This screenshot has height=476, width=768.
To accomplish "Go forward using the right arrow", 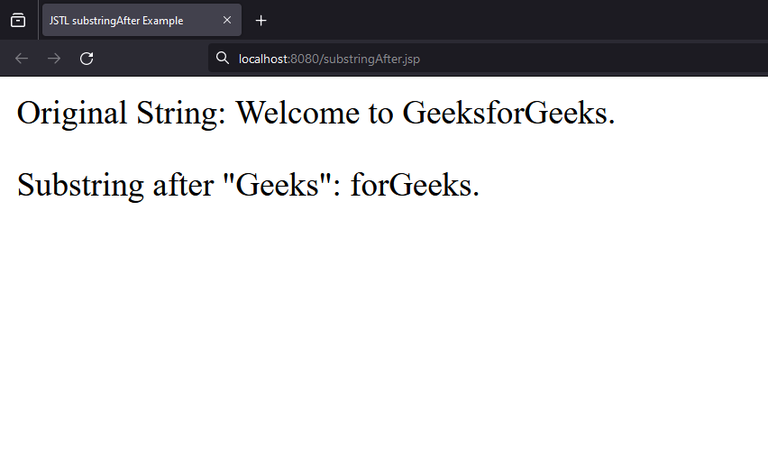I will (x=54, y=59).
